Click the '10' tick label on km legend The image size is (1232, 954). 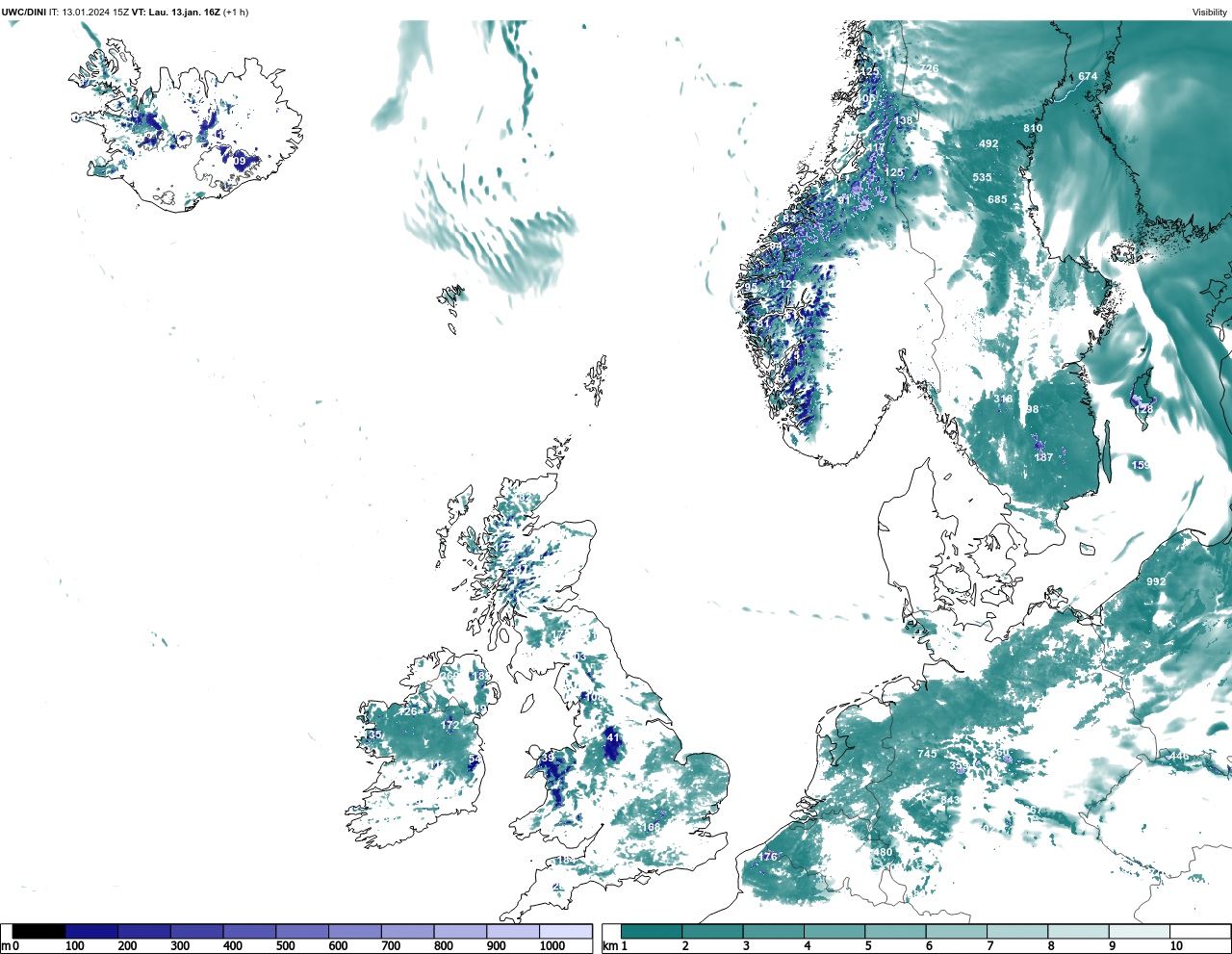[1176, 946]
